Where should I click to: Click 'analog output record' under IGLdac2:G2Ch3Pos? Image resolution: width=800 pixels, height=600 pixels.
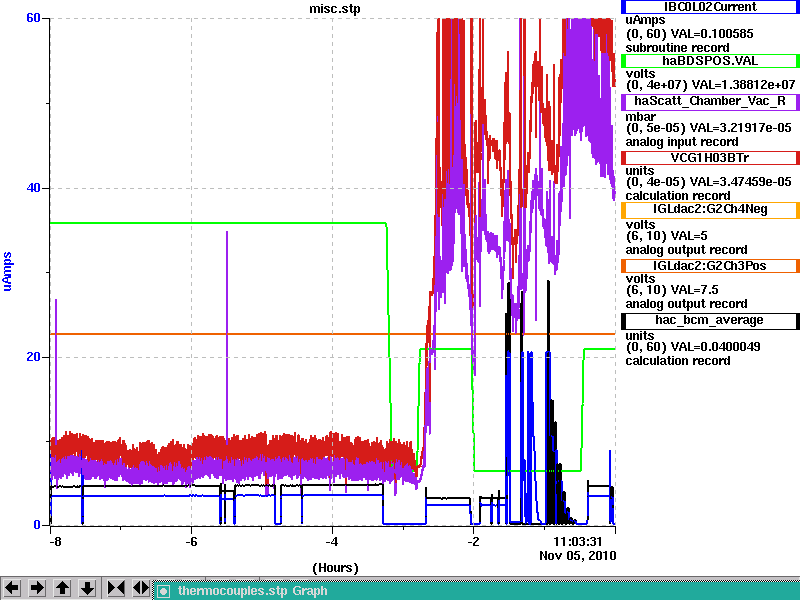tap(686, 304)
